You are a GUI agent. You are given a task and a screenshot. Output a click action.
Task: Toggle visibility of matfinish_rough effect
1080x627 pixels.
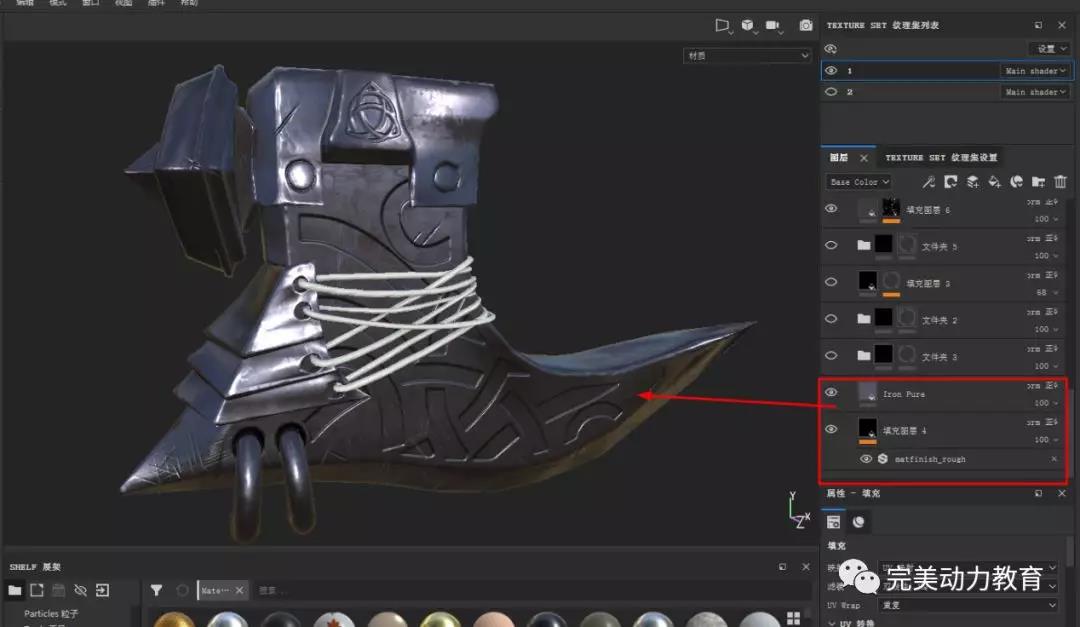[866, 459]
